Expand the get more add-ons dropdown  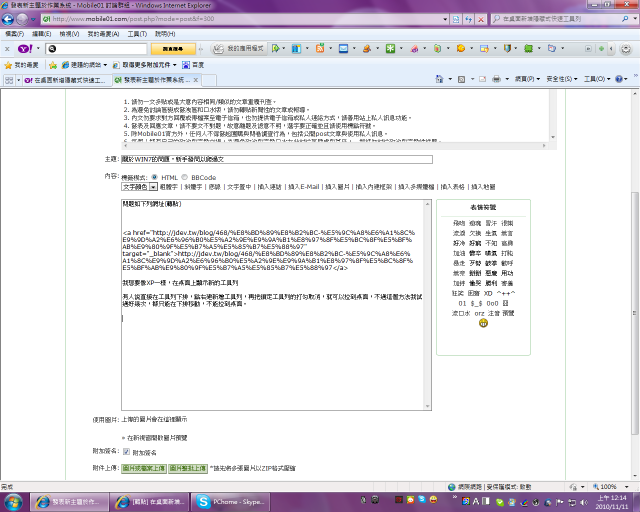point(174,65)
